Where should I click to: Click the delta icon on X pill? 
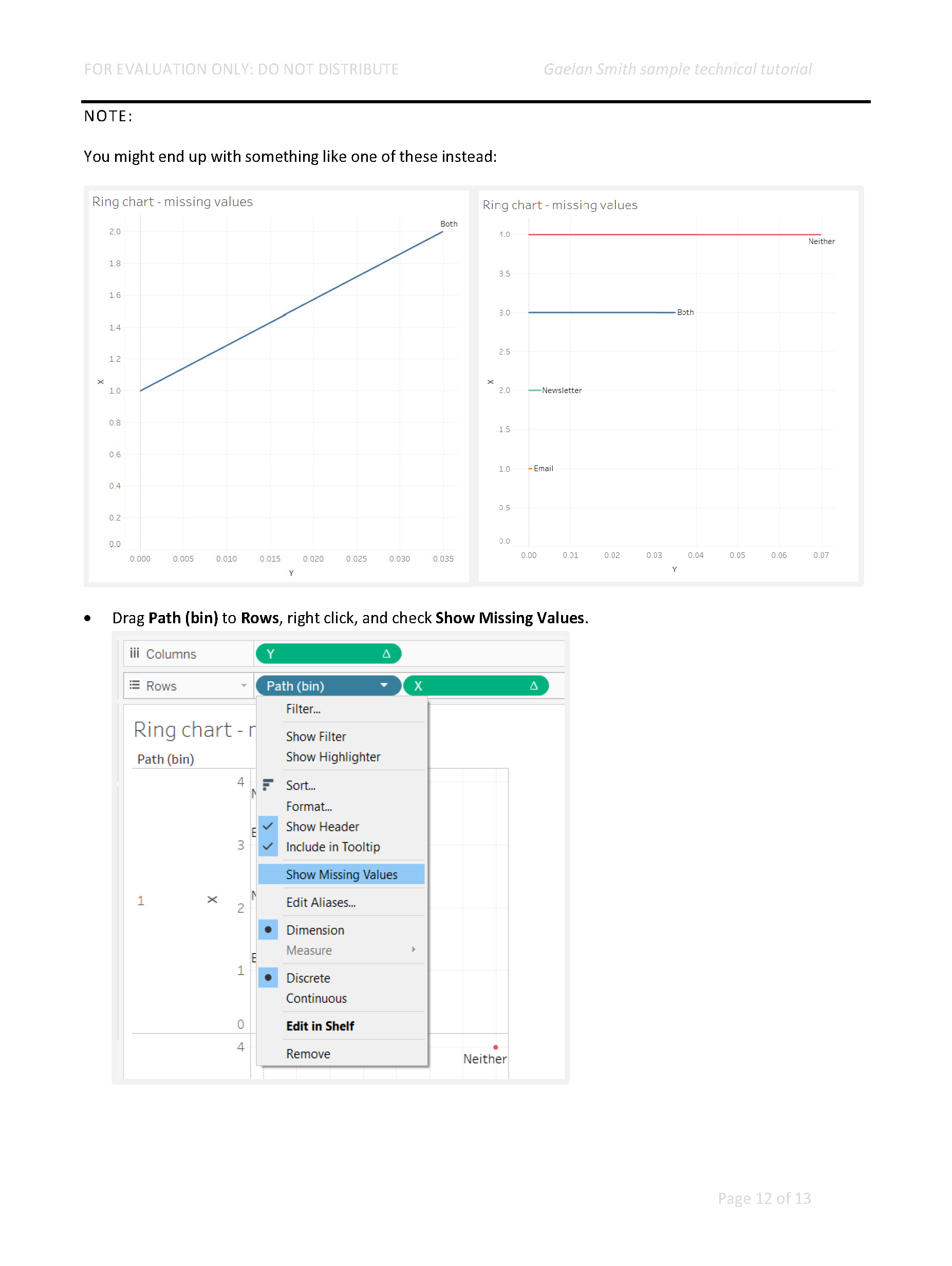coord(533,685)
